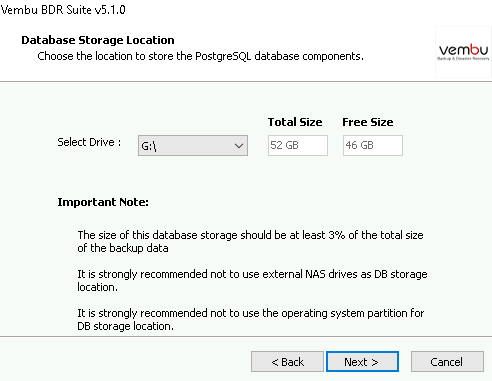Cancel the Vembu BDR Suite installation

447,362
